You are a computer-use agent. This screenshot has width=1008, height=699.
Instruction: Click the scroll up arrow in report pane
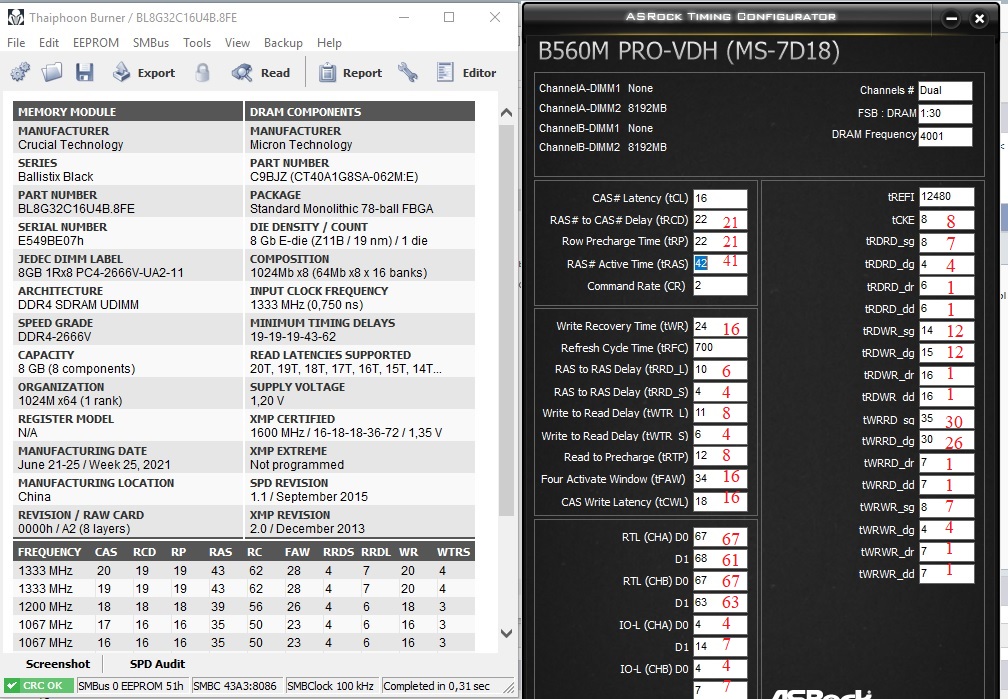click(x=507, y=113)
